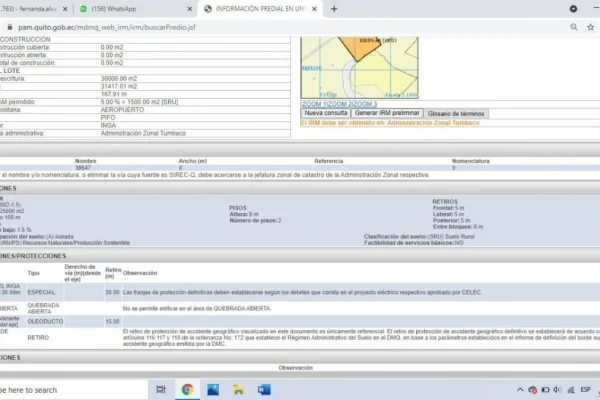Click the Nueva consulta button
This screenshot has width=600, height=400.
click(326, 113)
